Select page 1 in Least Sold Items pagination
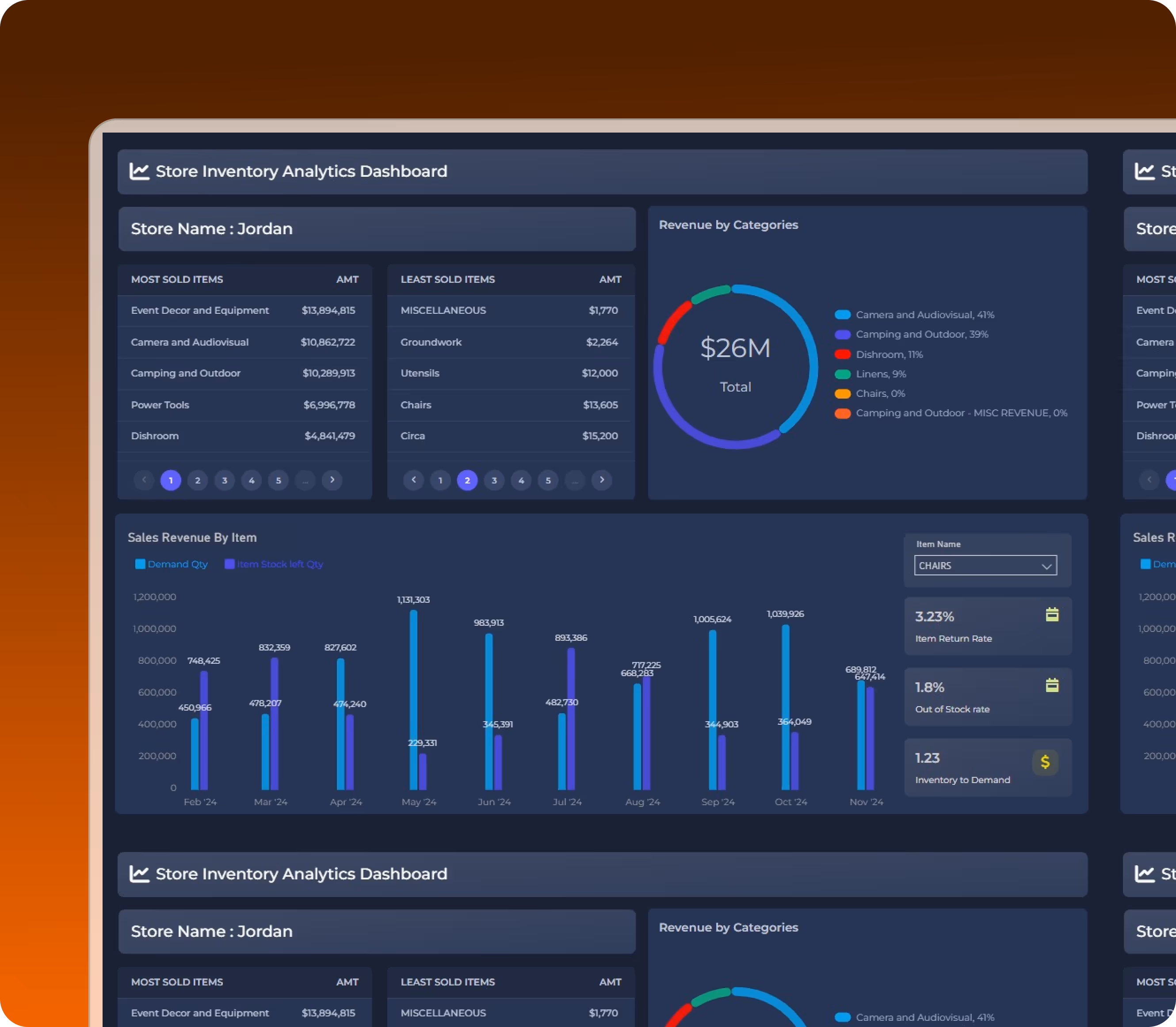 point(440,480)
